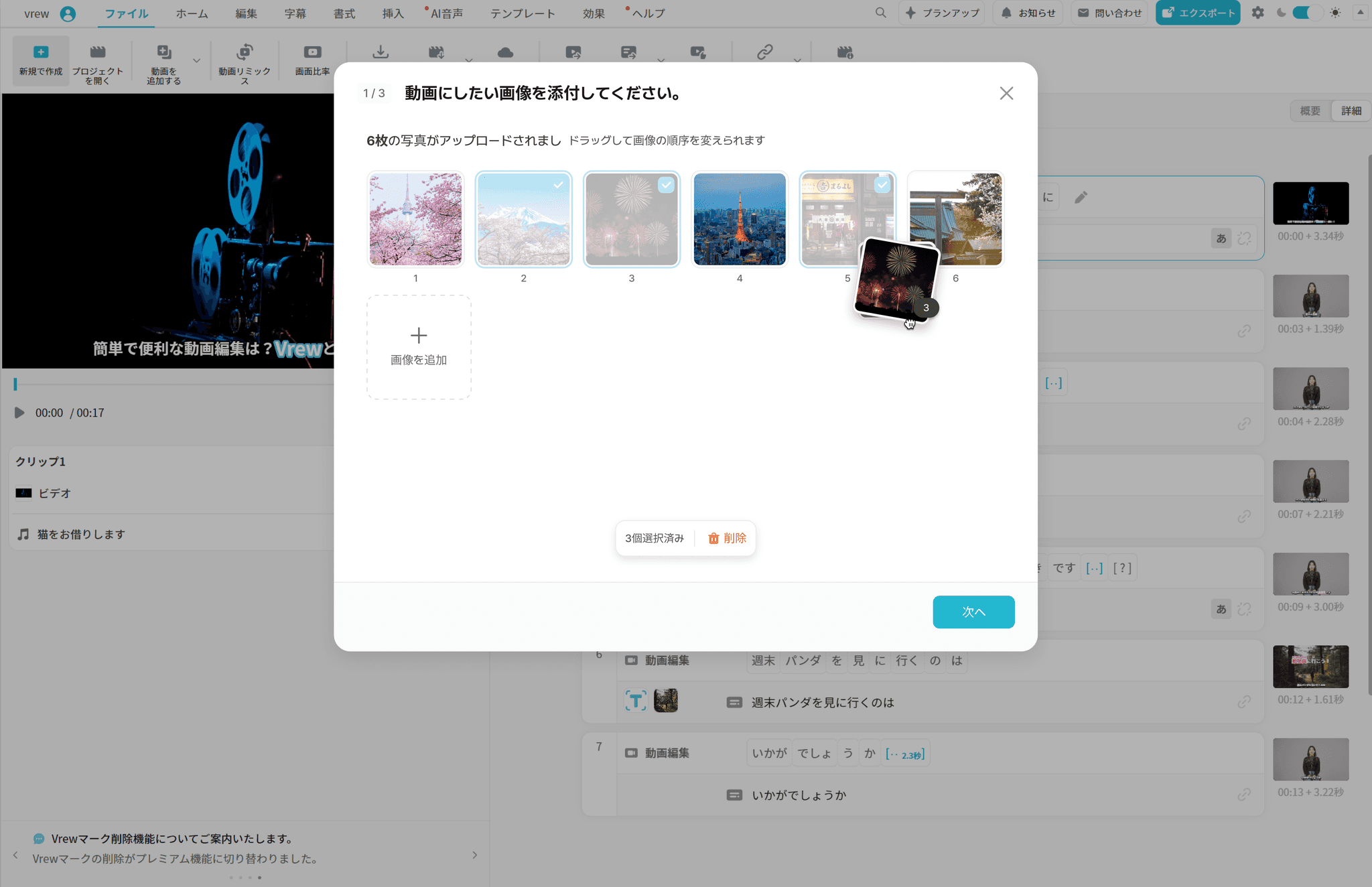Open the 字幕 menu tab
Image resolution: width=1372 pixels, height=887 pixels.
pos(295,13)
